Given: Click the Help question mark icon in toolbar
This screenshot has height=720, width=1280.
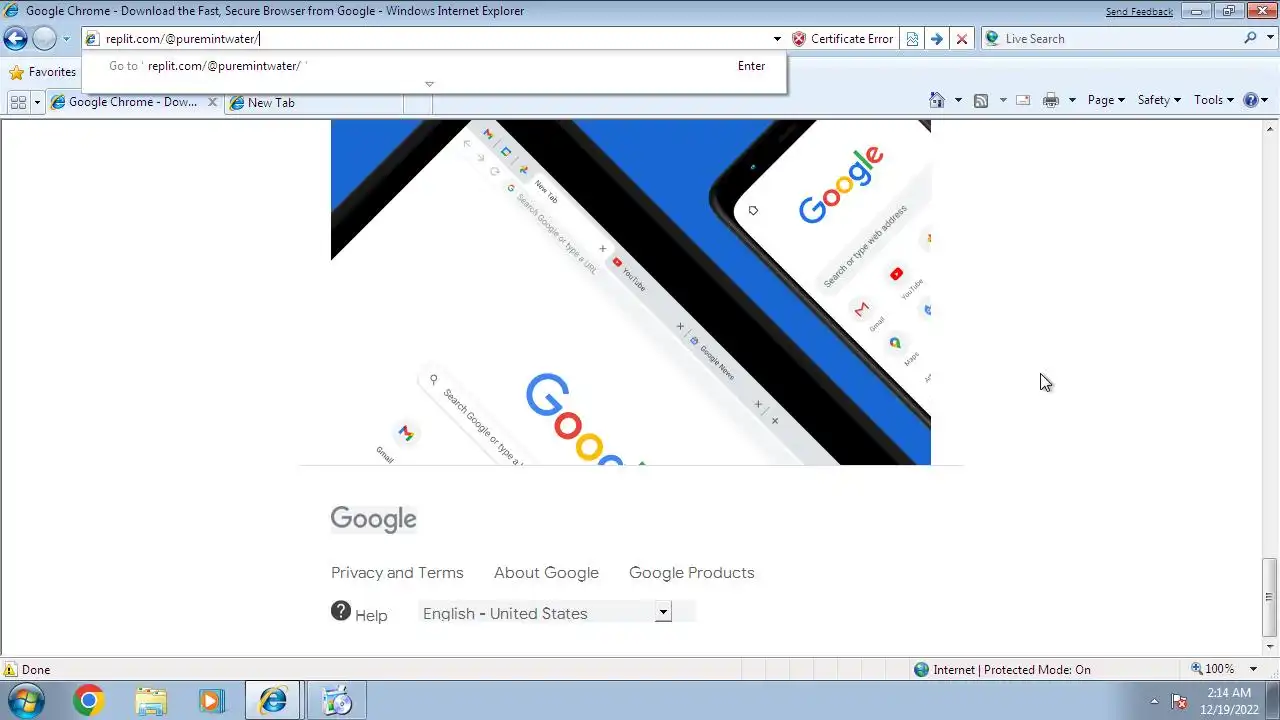Looking at the screenshot, I should (1250, 100).
